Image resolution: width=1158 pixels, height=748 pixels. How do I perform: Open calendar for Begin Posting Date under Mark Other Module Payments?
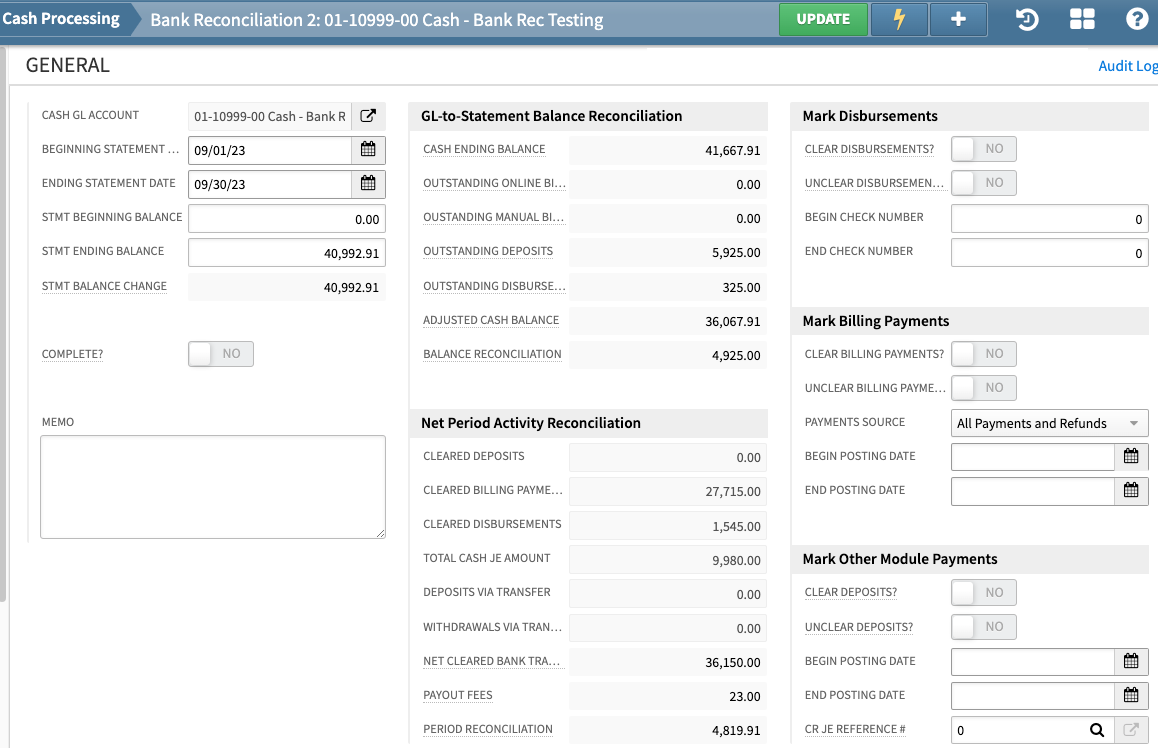[1131, 661]
